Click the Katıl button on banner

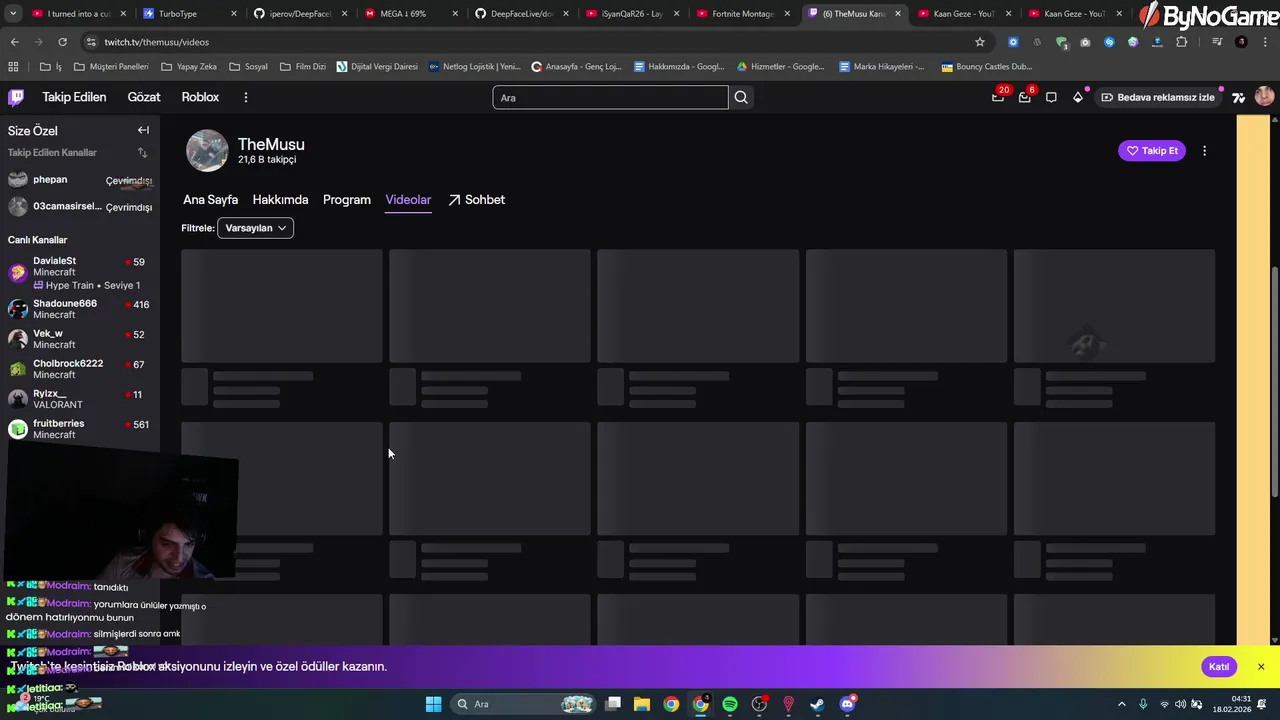tap(1219, 667)
